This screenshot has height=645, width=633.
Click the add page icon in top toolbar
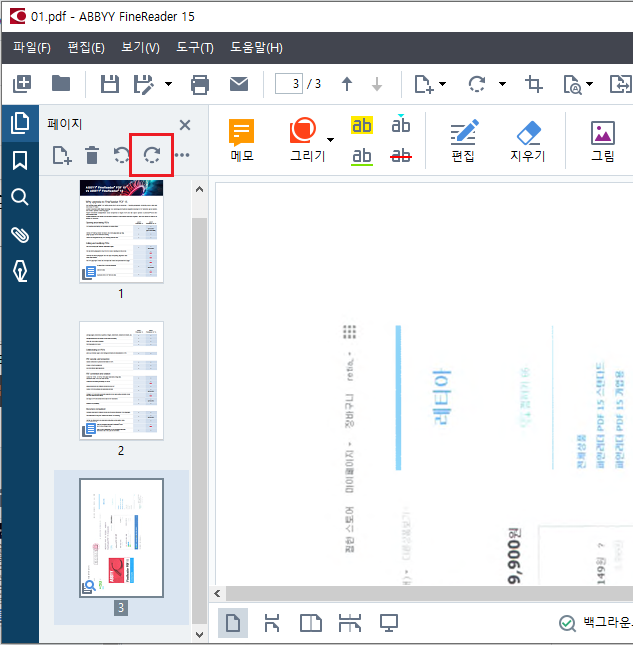point(423,84)
